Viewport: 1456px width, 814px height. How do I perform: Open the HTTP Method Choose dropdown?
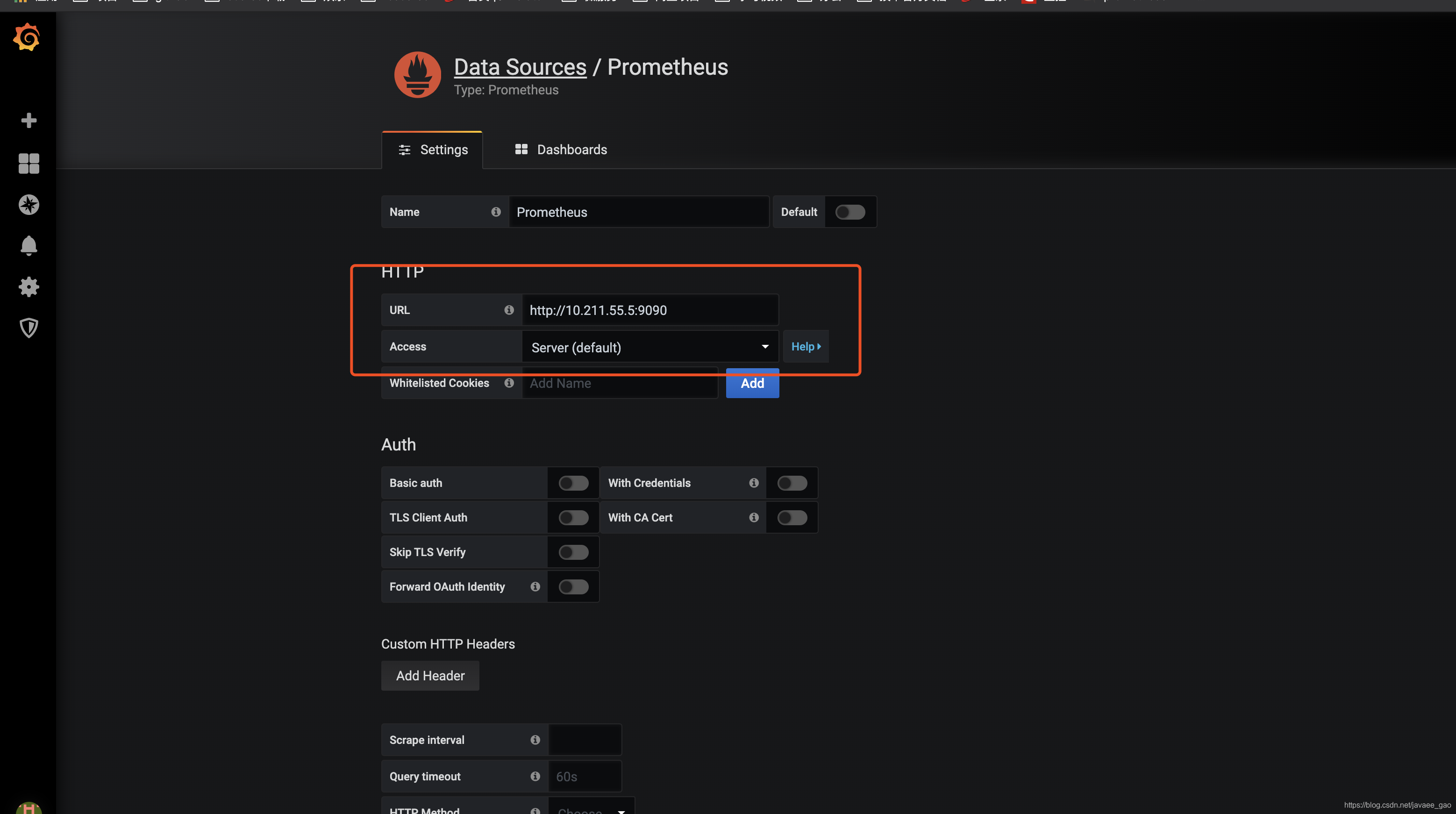coord(591,808)
